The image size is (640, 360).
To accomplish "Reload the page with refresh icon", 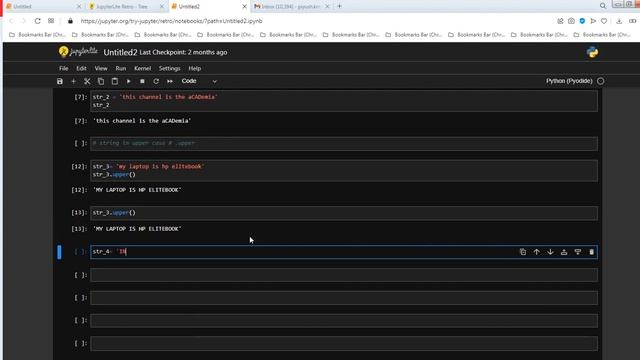I will coord(38,21).
